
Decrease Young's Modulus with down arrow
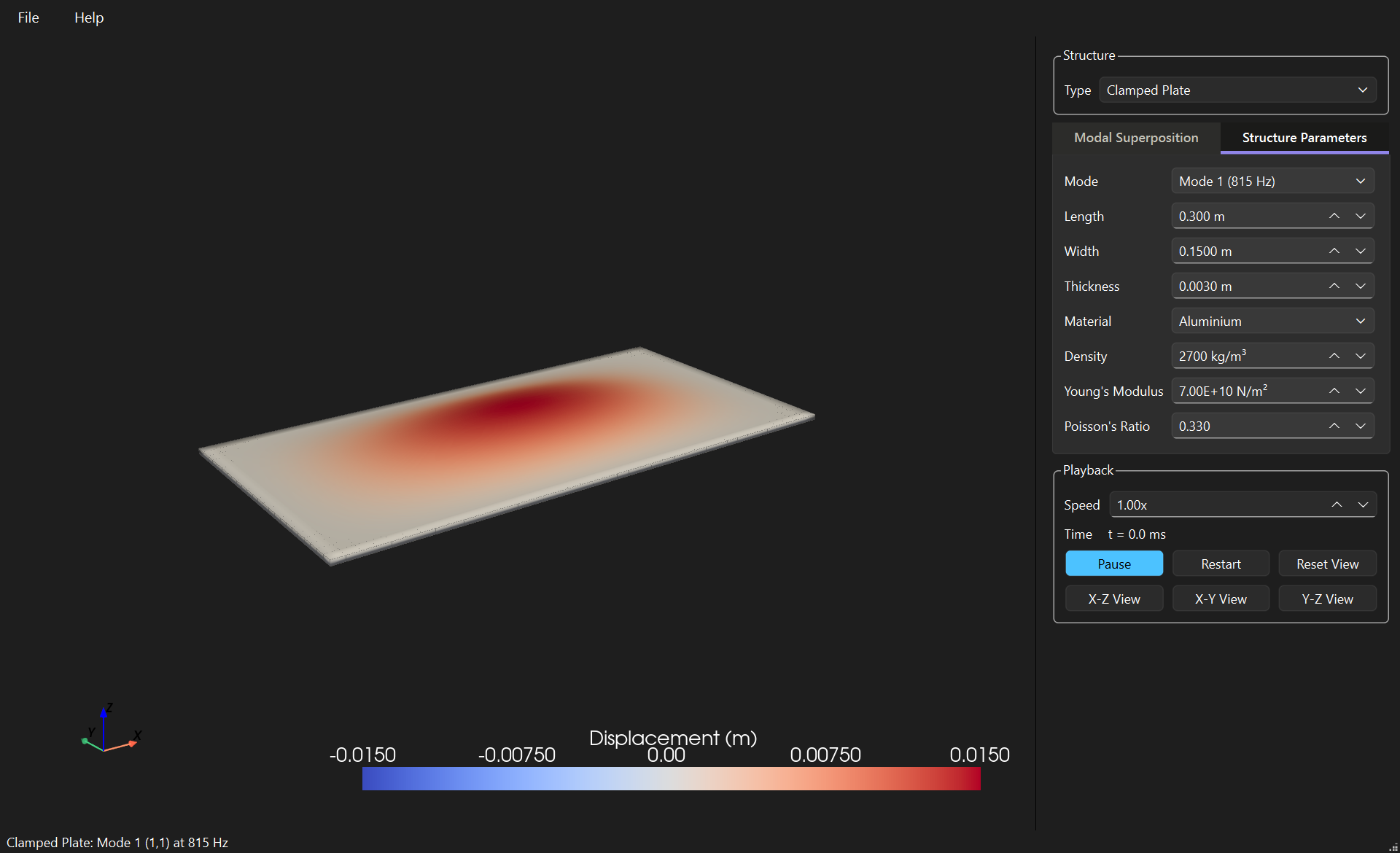[1361, 392]
